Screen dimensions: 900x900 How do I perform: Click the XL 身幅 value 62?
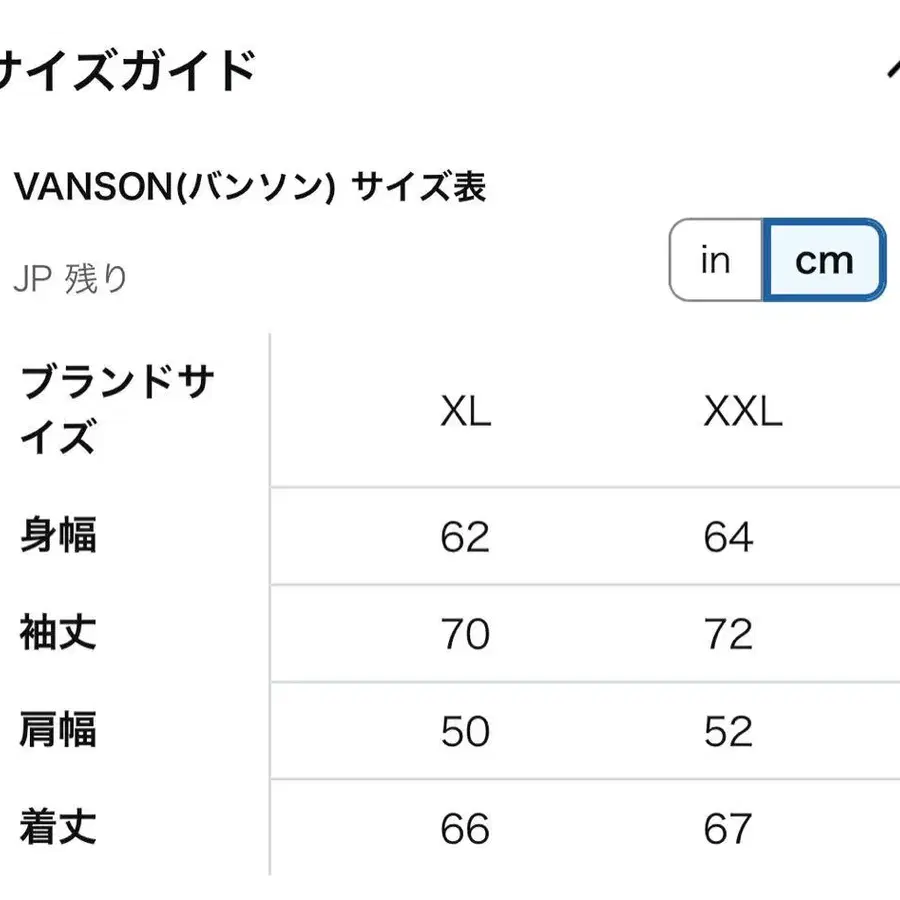pyautogui.click(x=465, y=537)
